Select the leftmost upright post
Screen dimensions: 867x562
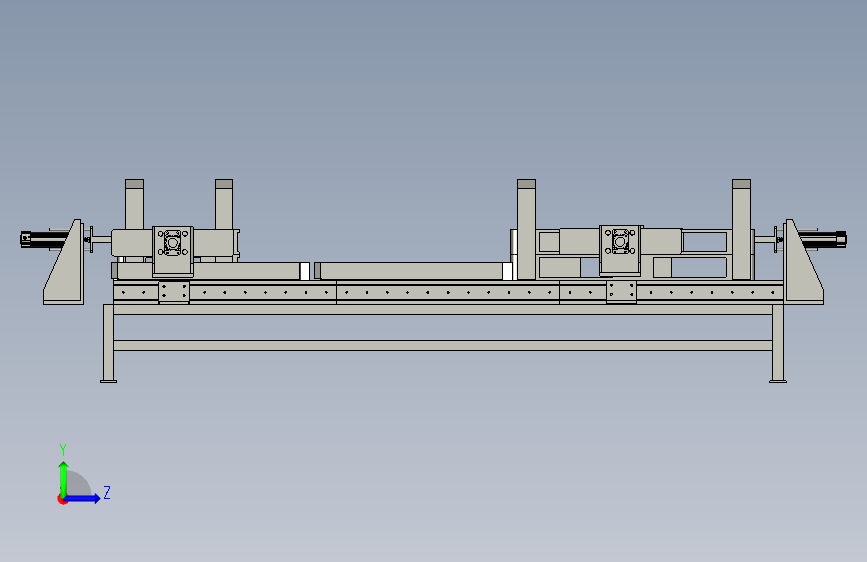[x=134, y=204]
